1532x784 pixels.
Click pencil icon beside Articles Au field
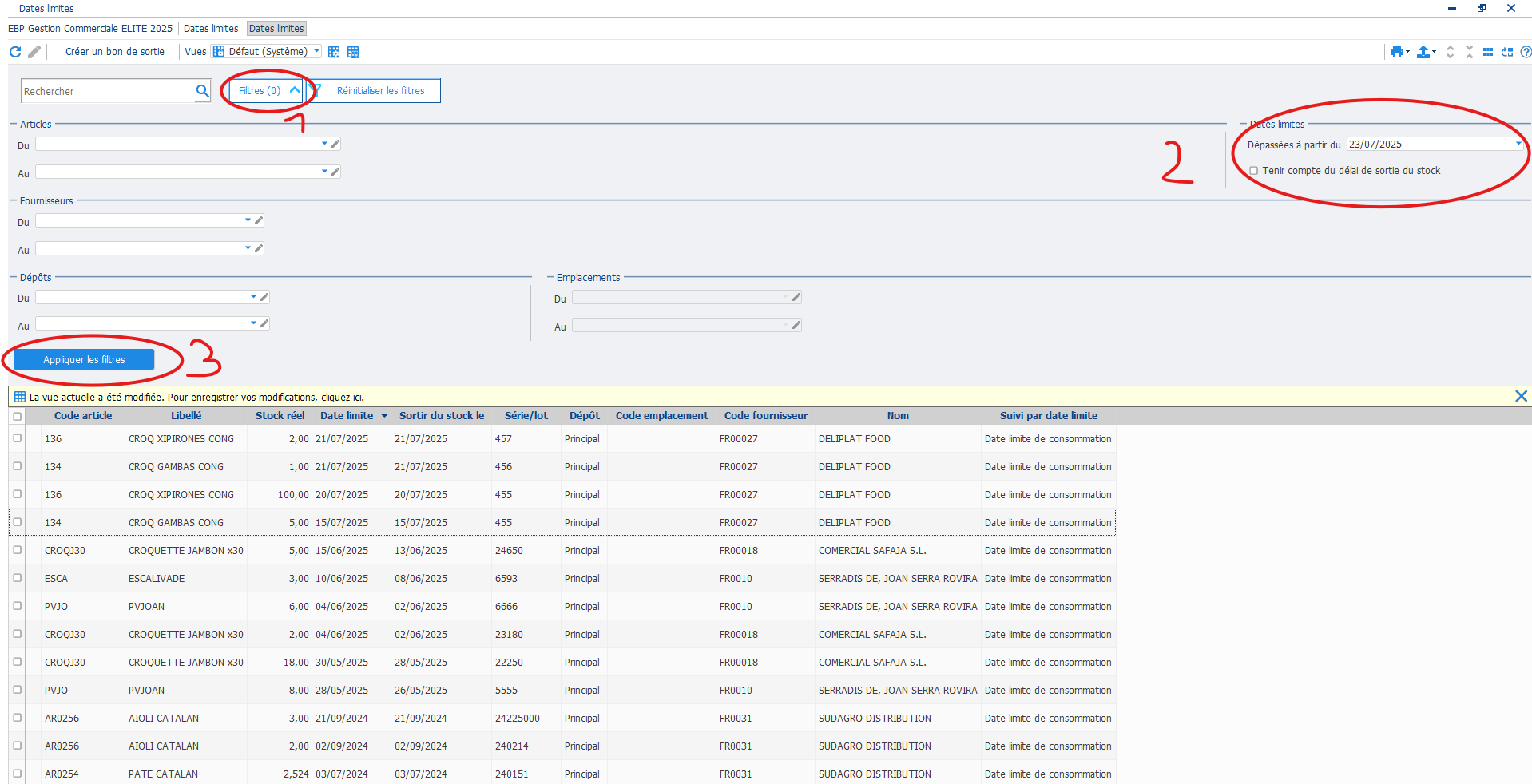(335, 172)
